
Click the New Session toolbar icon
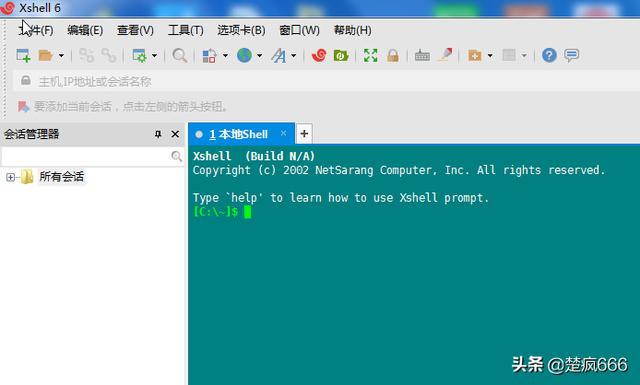(23, 55)
